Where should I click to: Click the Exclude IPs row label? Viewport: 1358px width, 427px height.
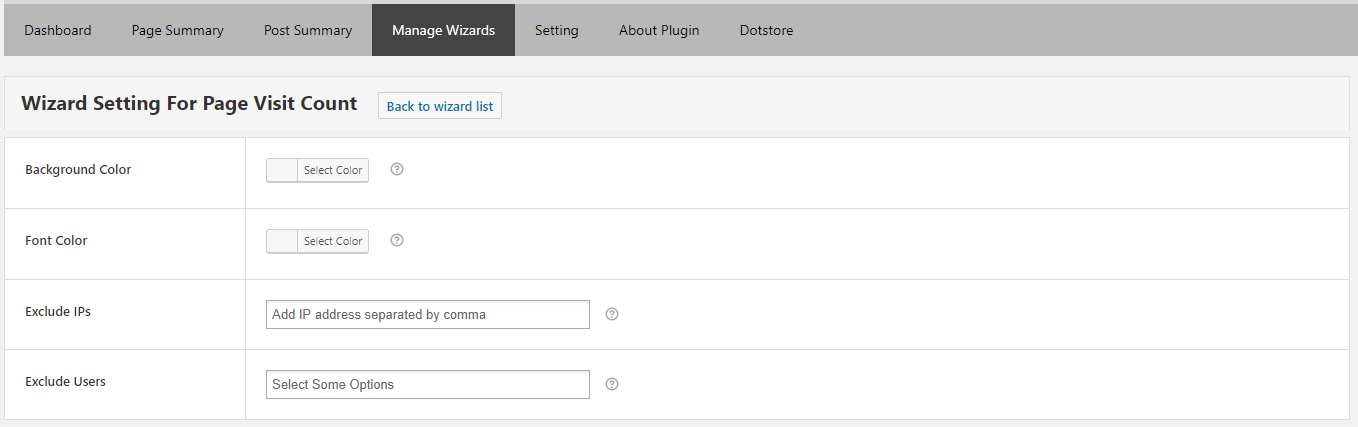click(x=58, y=311)
